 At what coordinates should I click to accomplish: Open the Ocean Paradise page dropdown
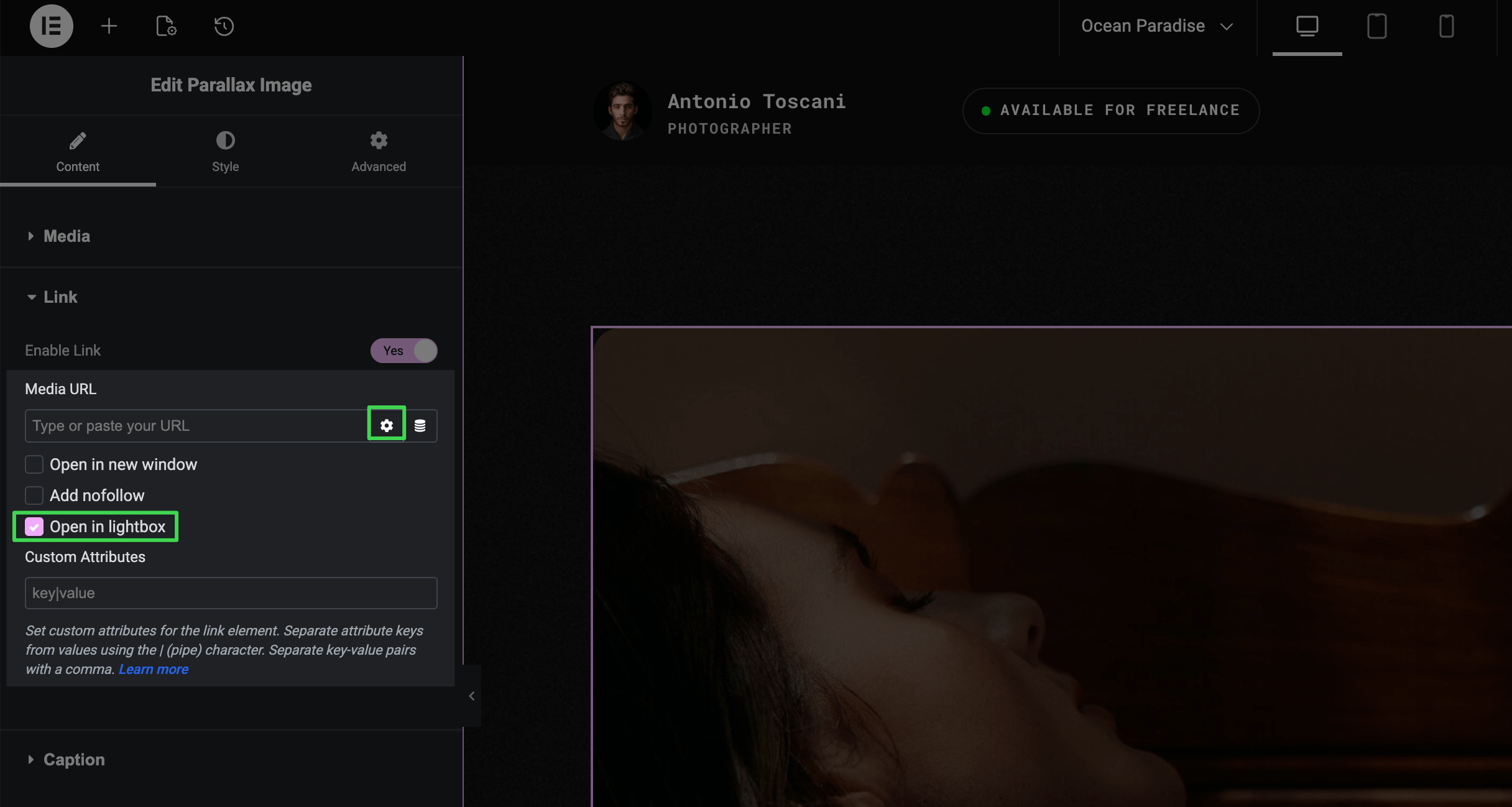pyautogui.click(x=1156, y=26)
